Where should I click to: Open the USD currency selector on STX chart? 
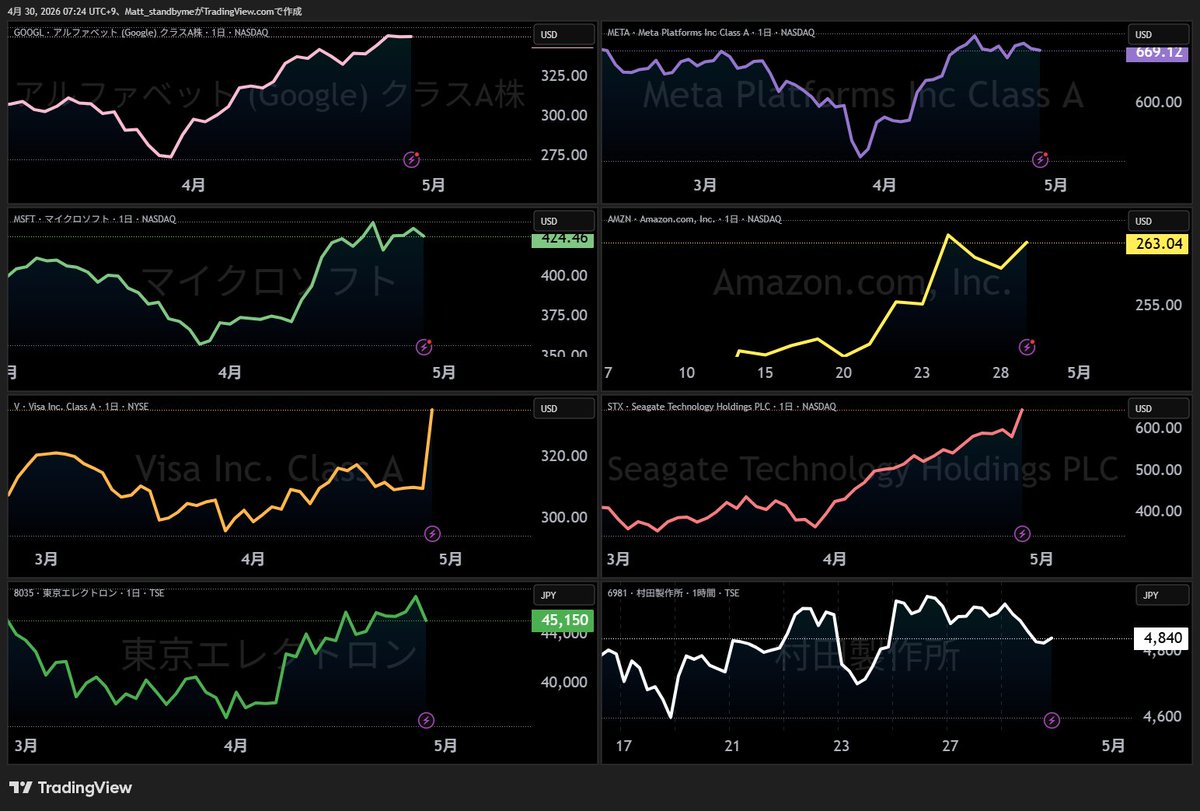pyautogui.click(x=1158, y=408)
